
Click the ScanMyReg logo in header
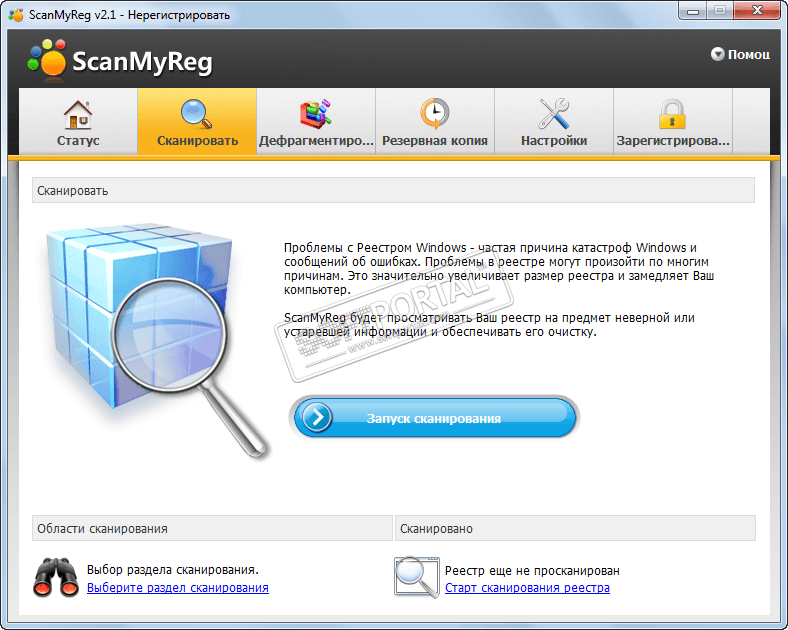[x=120, y=59]
